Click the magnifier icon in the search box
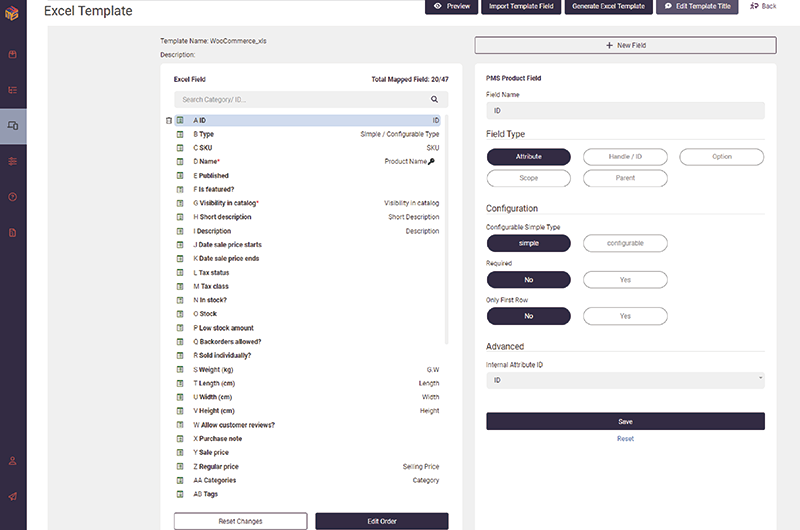The height and width of the screenshot is (530, 800). (x=435, y=100)
